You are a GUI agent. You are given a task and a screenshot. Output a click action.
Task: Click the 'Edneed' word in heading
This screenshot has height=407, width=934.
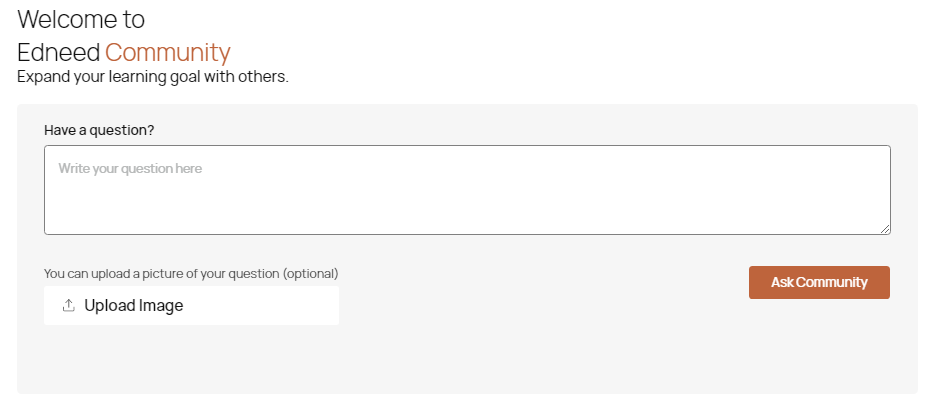click(x=58, y=52)
